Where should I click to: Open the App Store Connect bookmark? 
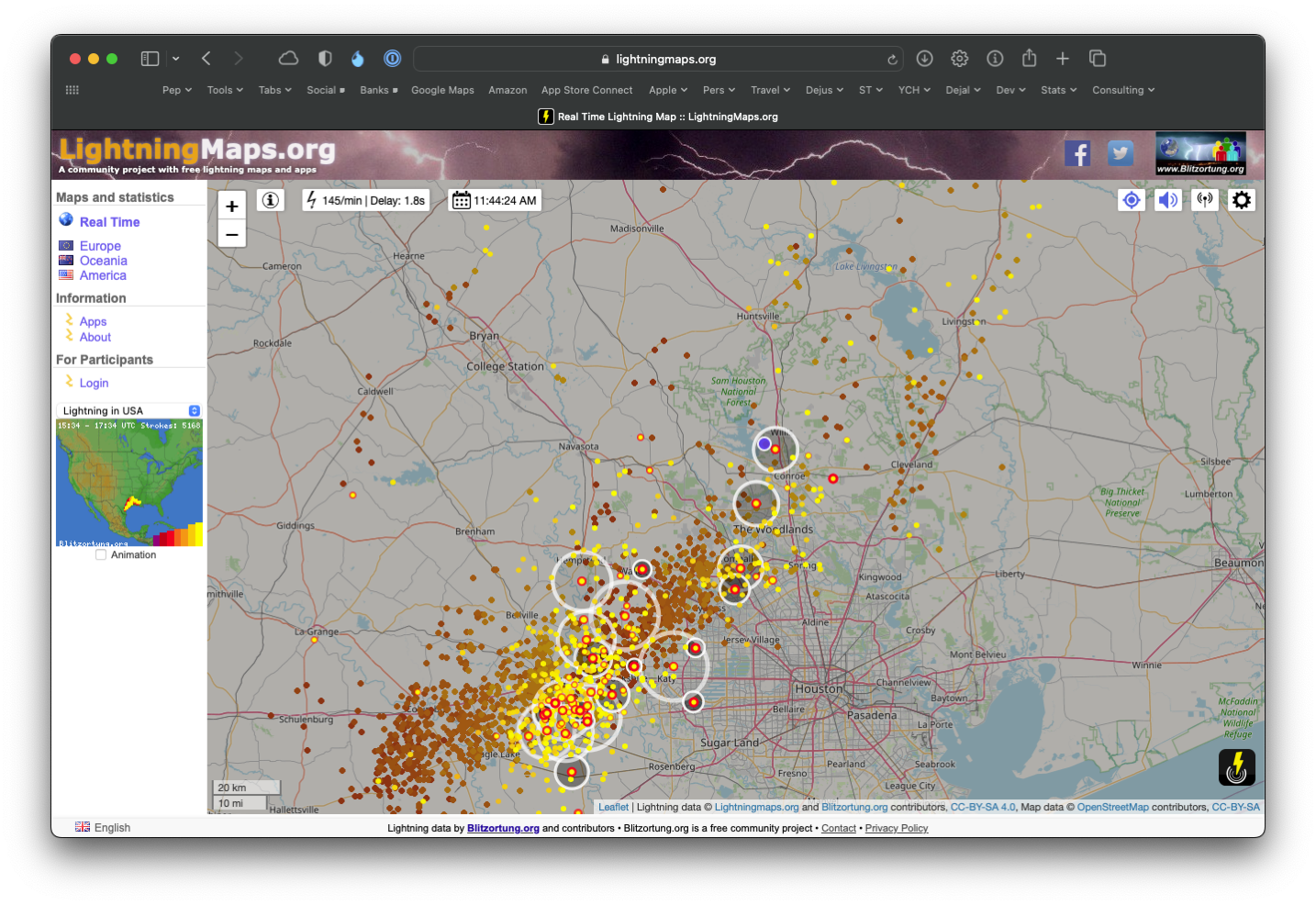point(587,90)
